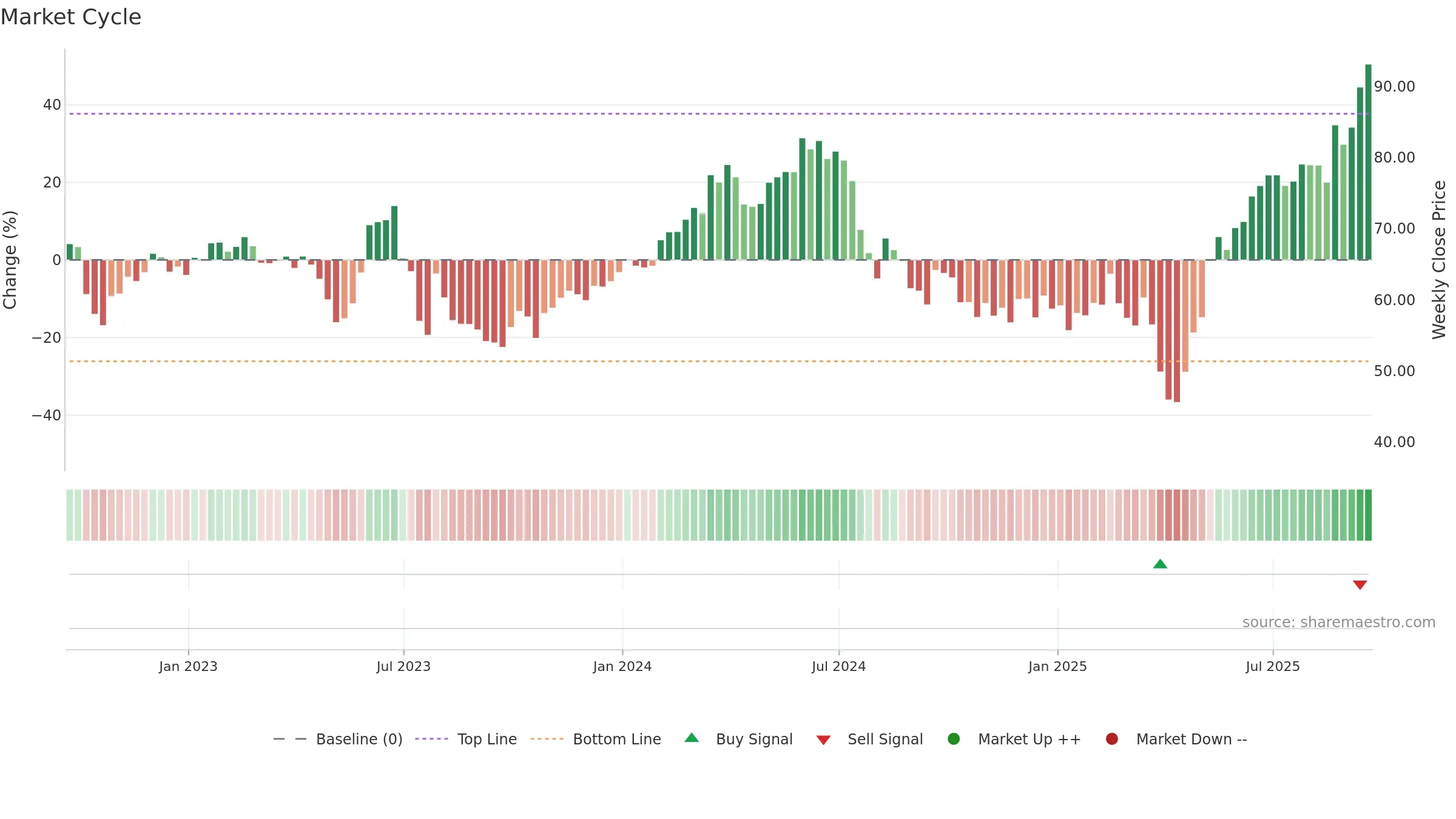Click the dark red Market Down circle icon
The width and height of the screenshot is (1456, 819).
(x=1112, y=739)
